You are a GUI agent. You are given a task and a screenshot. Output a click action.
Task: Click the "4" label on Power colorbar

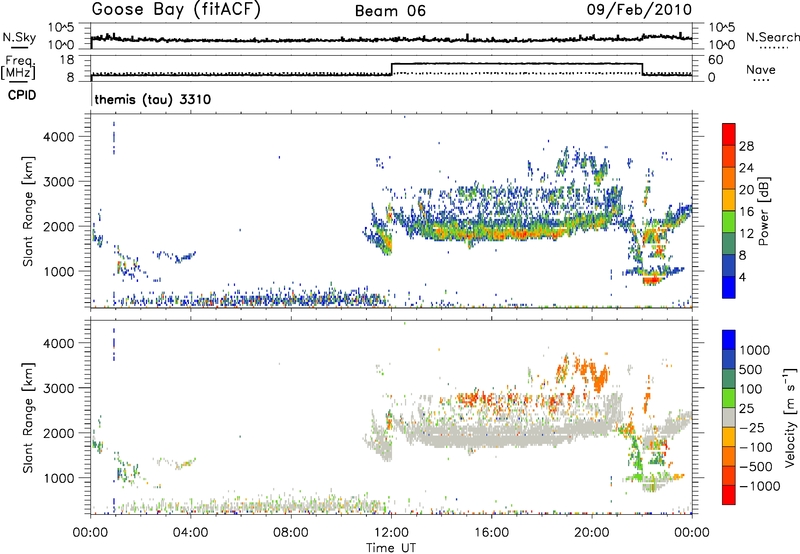point(742,277)
